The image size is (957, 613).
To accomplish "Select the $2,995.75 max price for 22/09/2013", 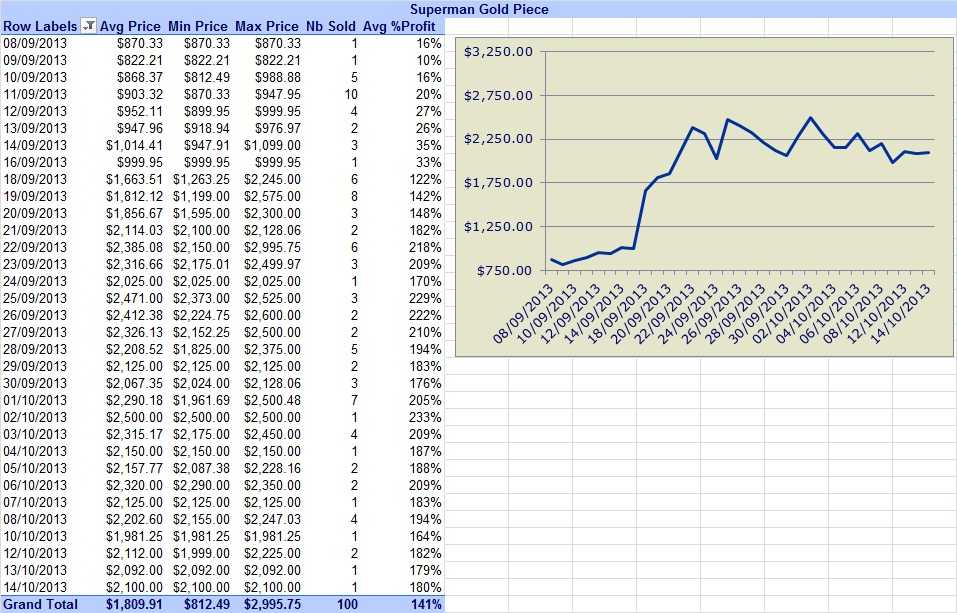I will tap(272, 247).
